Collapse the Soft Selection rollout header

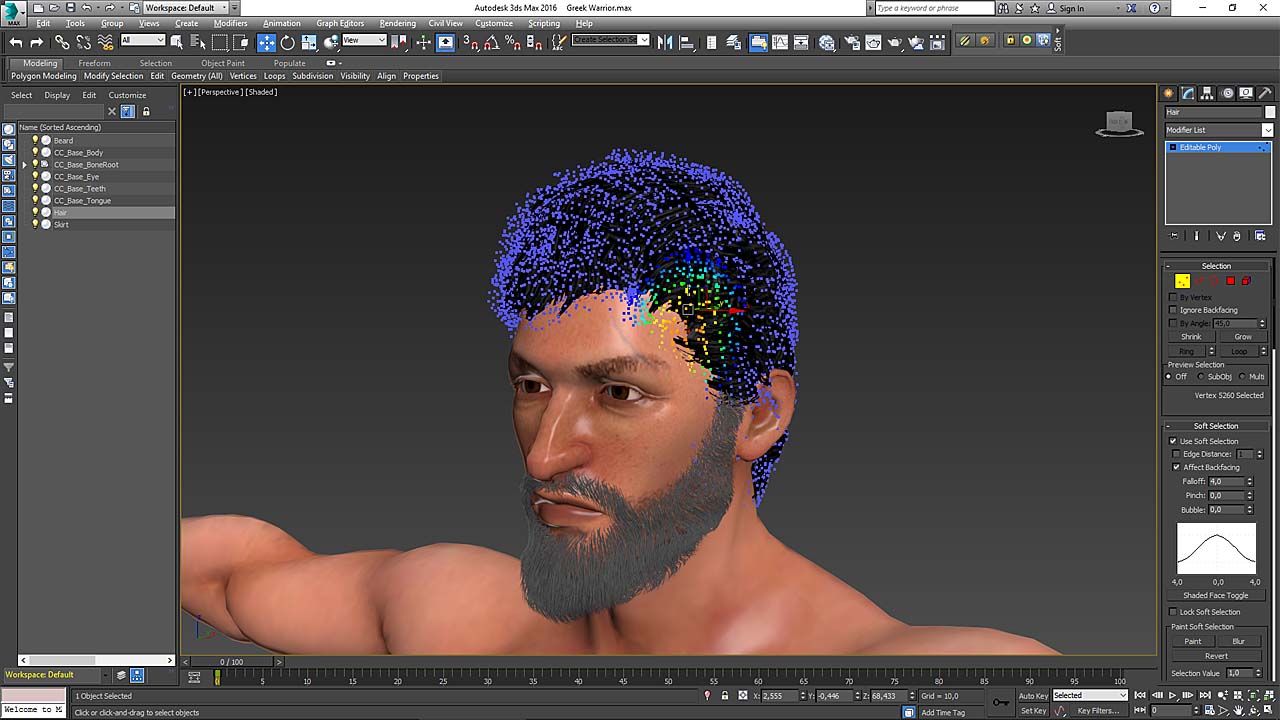(1216, 426)
